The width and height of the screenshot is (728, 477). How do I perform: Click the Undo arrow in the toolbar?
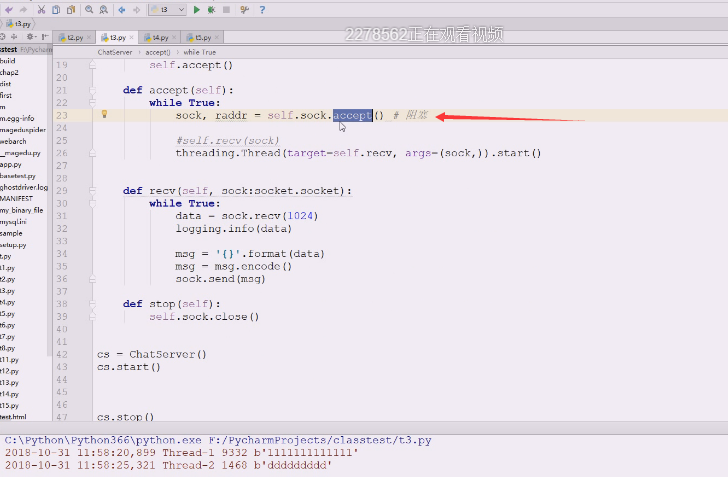[9, 9]
